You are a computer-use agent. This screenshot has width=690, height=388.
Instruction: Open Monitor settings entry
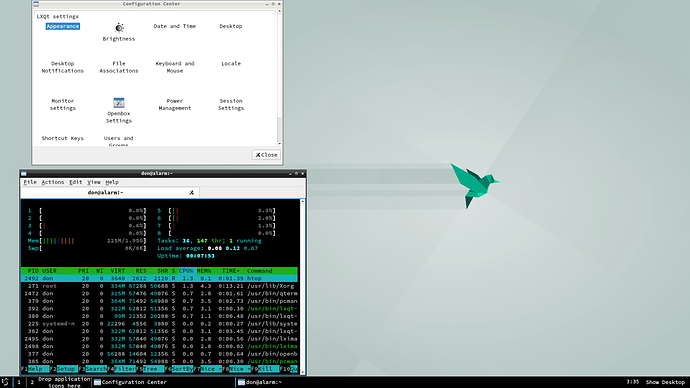(x=62, y=104)
